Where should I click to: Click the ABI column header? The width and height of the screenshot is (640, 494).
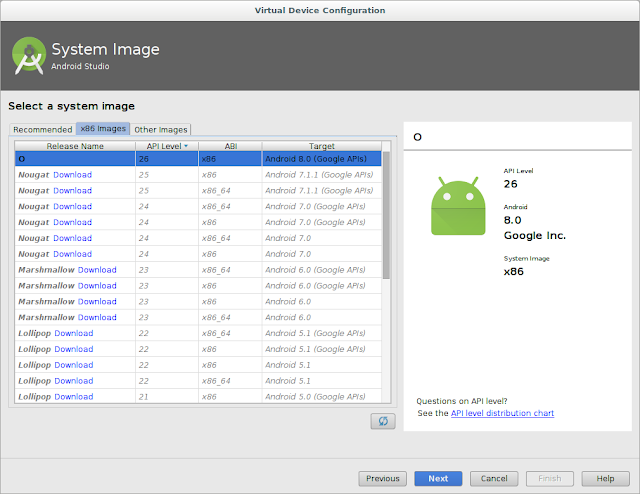(231, 146)
